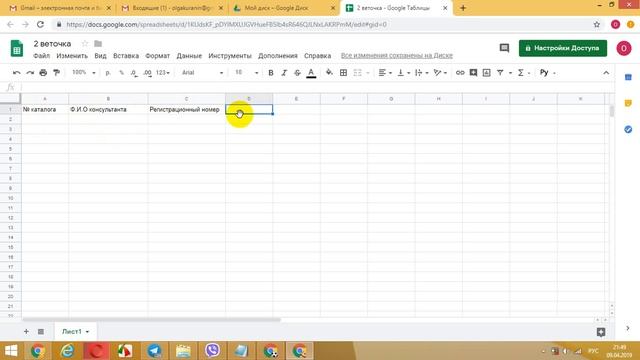Click the Redo icon in toolbar

(x=30, y=73)
